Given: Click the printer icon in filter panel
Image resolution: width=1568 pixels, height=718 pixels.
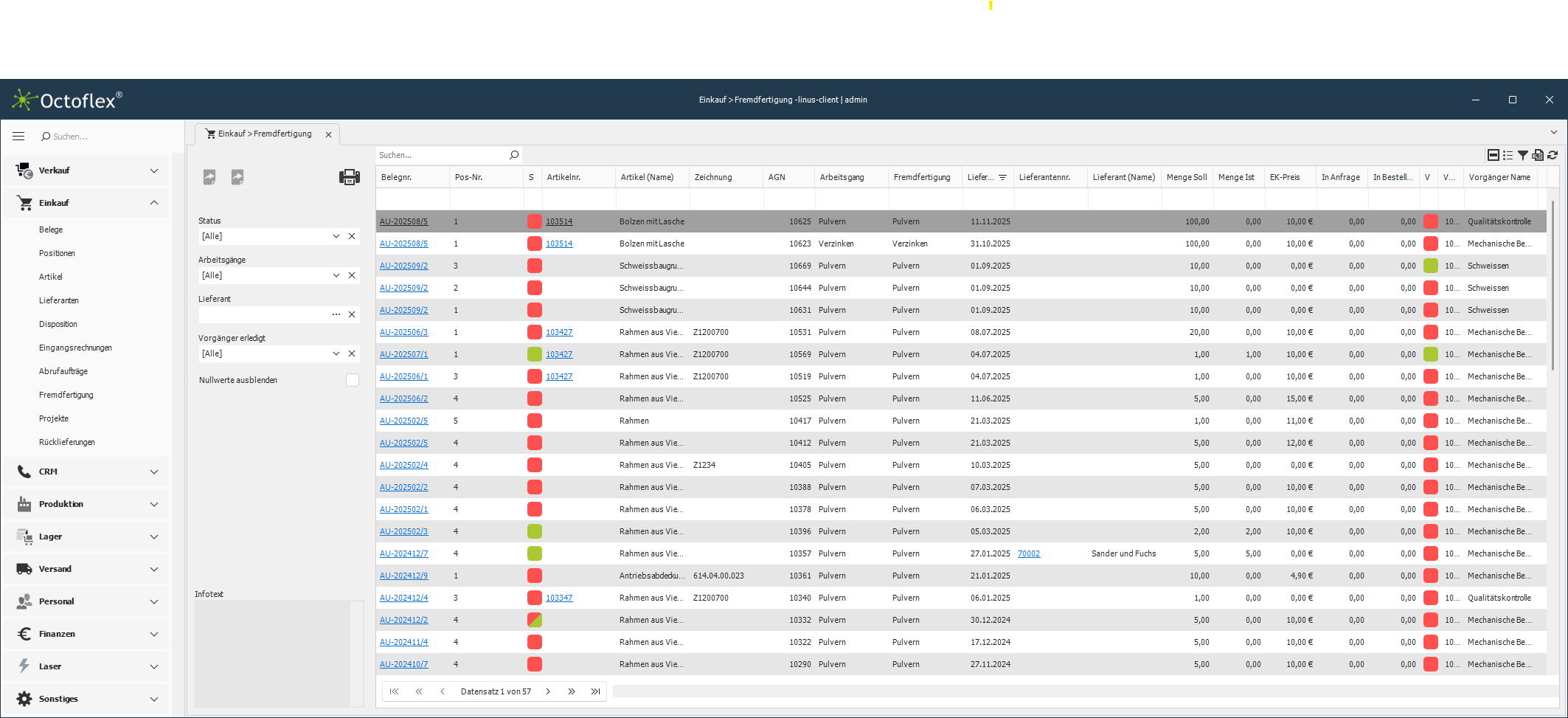Looking at the screenshot, I should pos(349,177).
